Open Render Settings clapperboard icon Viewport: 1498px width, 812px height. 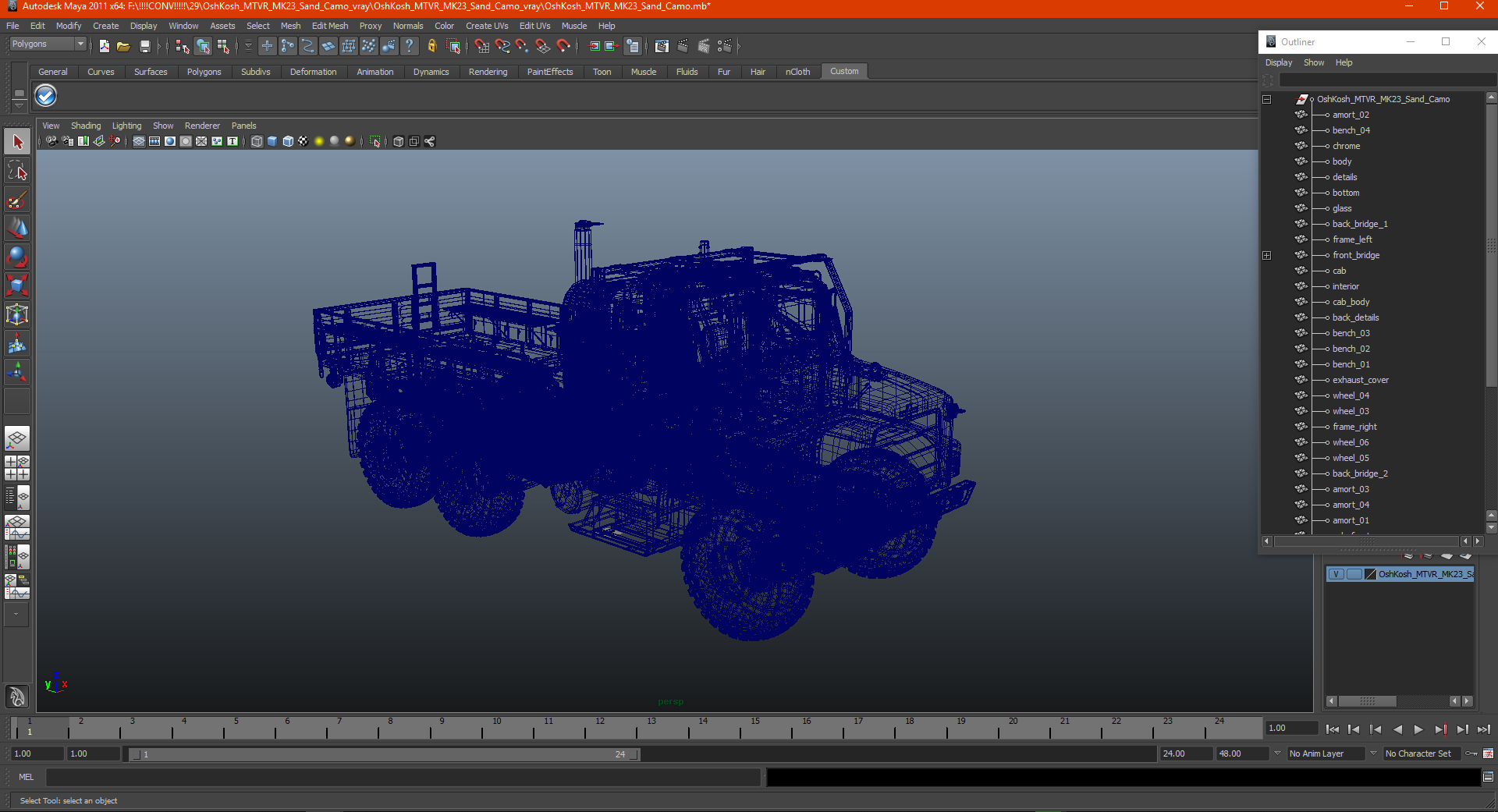[x=725, y=47]
